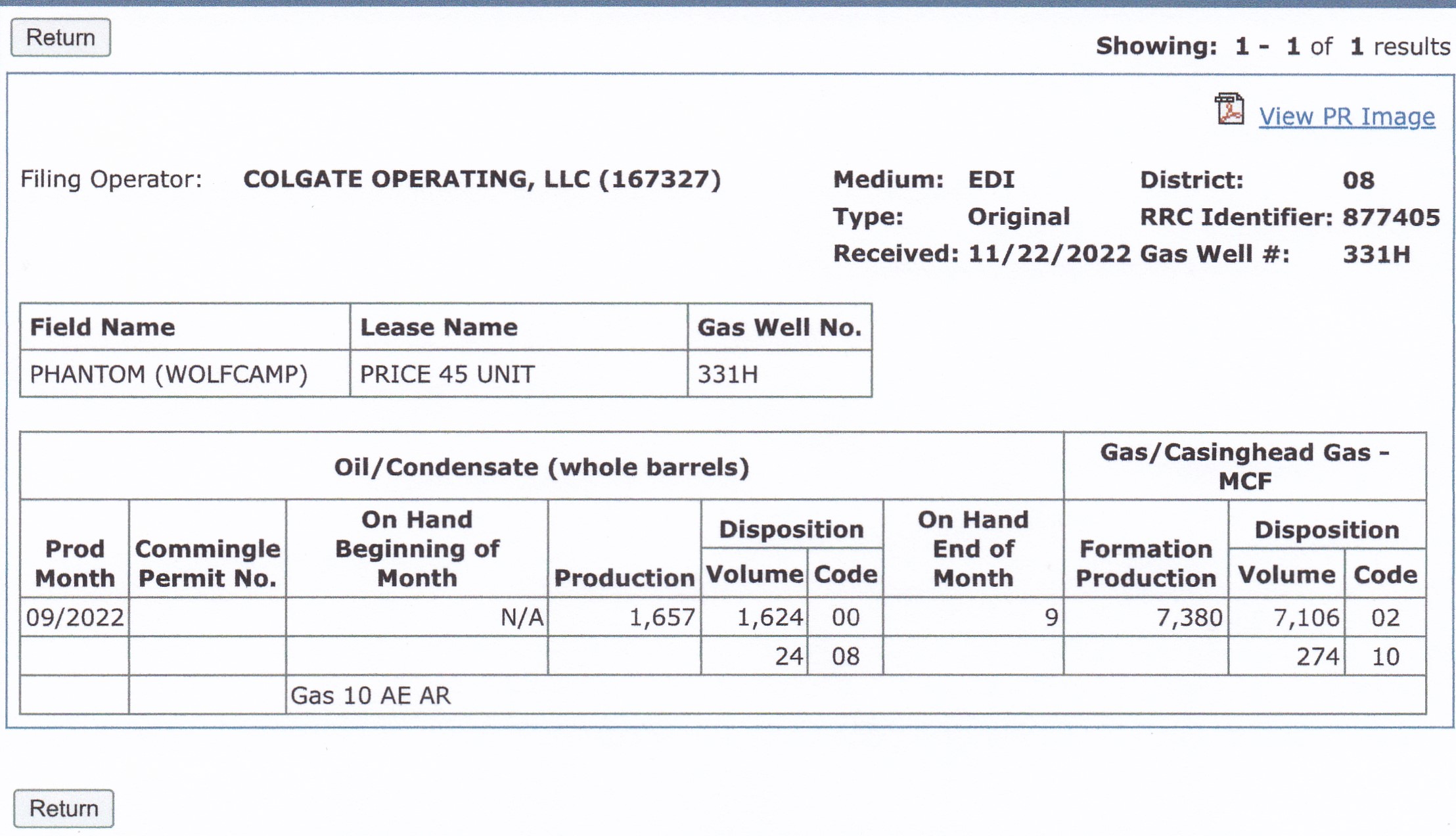Image resolution: width=1456 pixels, height=836 pixels.
Task: Click the N/A on hand beginning value
Action: (x=522, y=617)
